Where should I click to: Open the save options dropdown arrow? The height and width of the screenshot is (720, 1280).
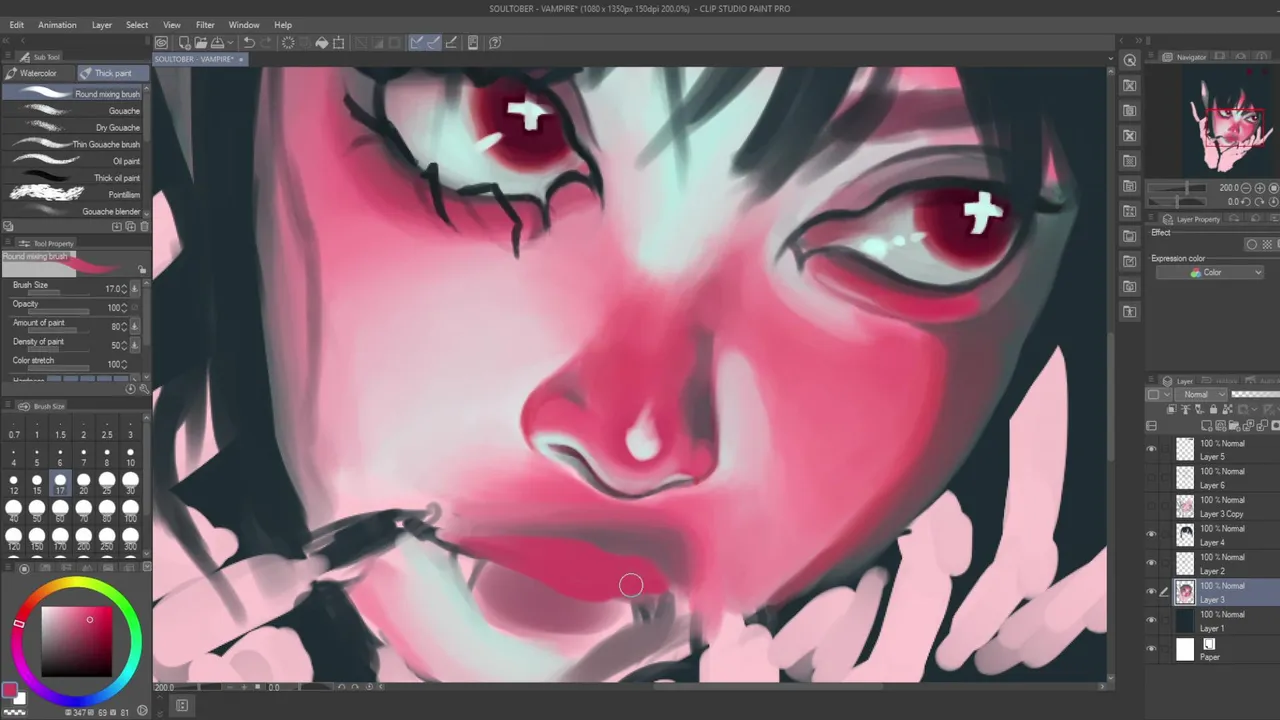point(230,43)
